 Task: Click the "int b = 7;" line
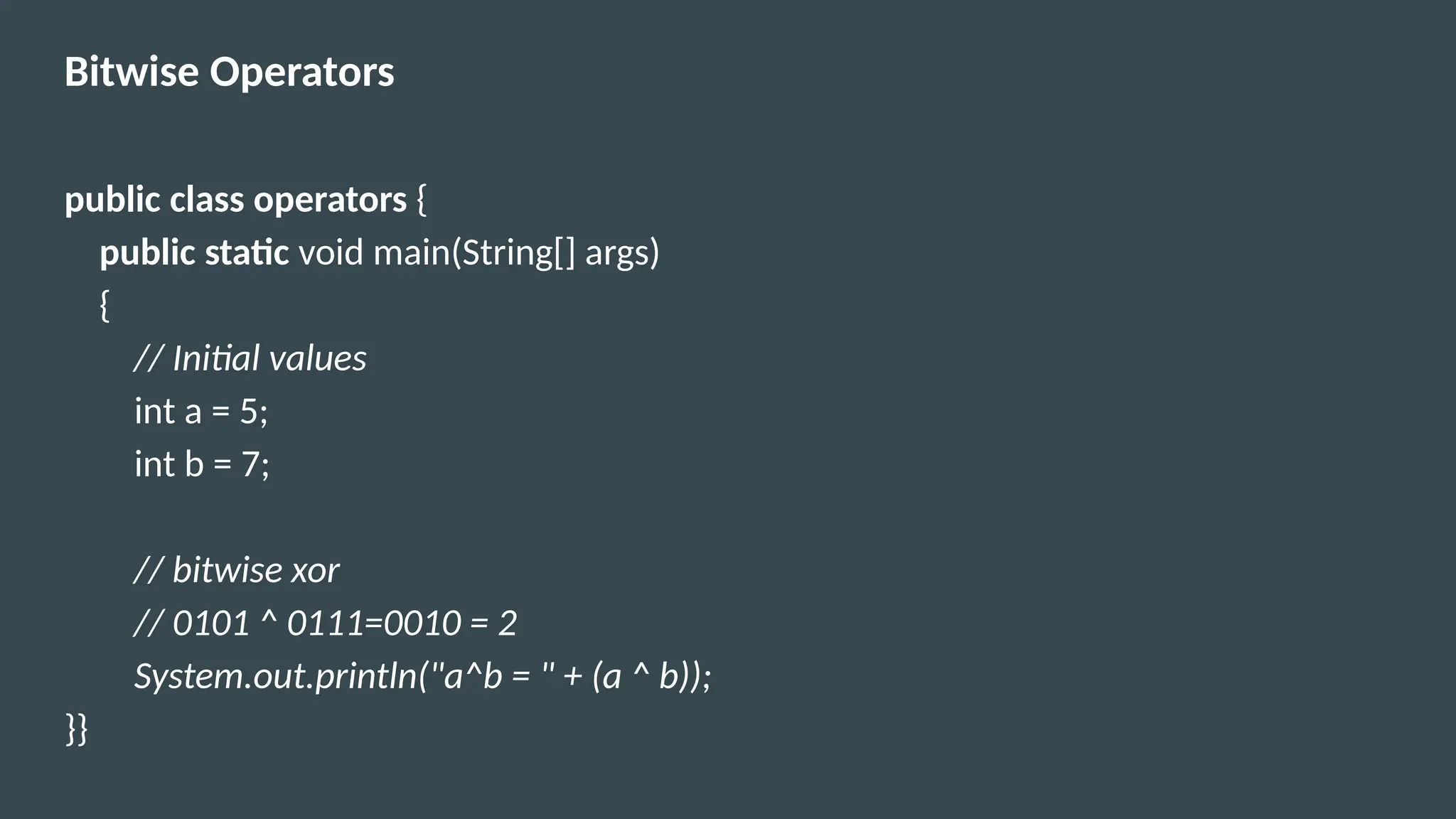pos(202,464)
